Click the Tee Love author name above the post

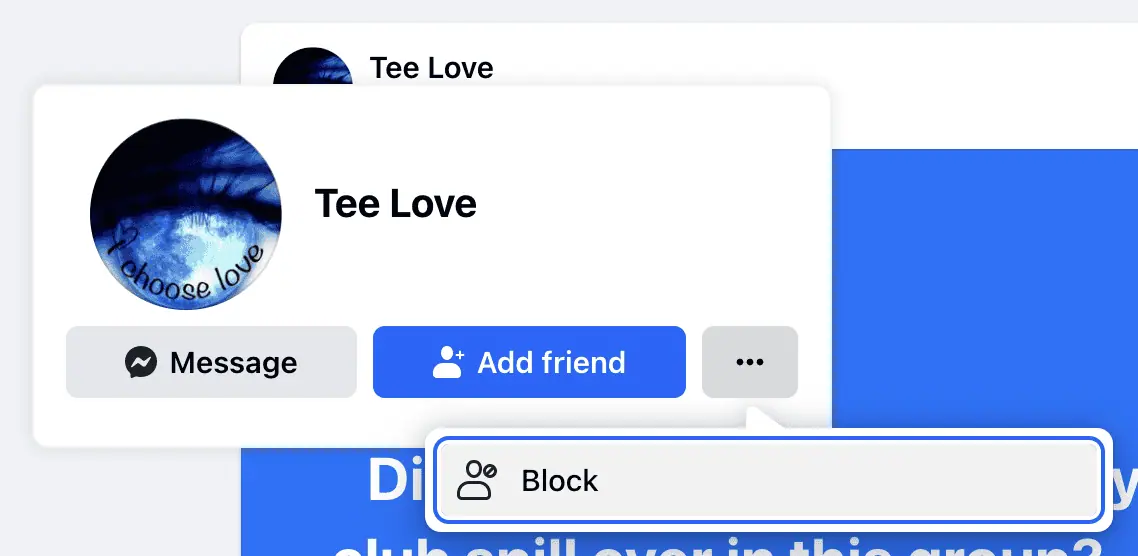point(432,68)
